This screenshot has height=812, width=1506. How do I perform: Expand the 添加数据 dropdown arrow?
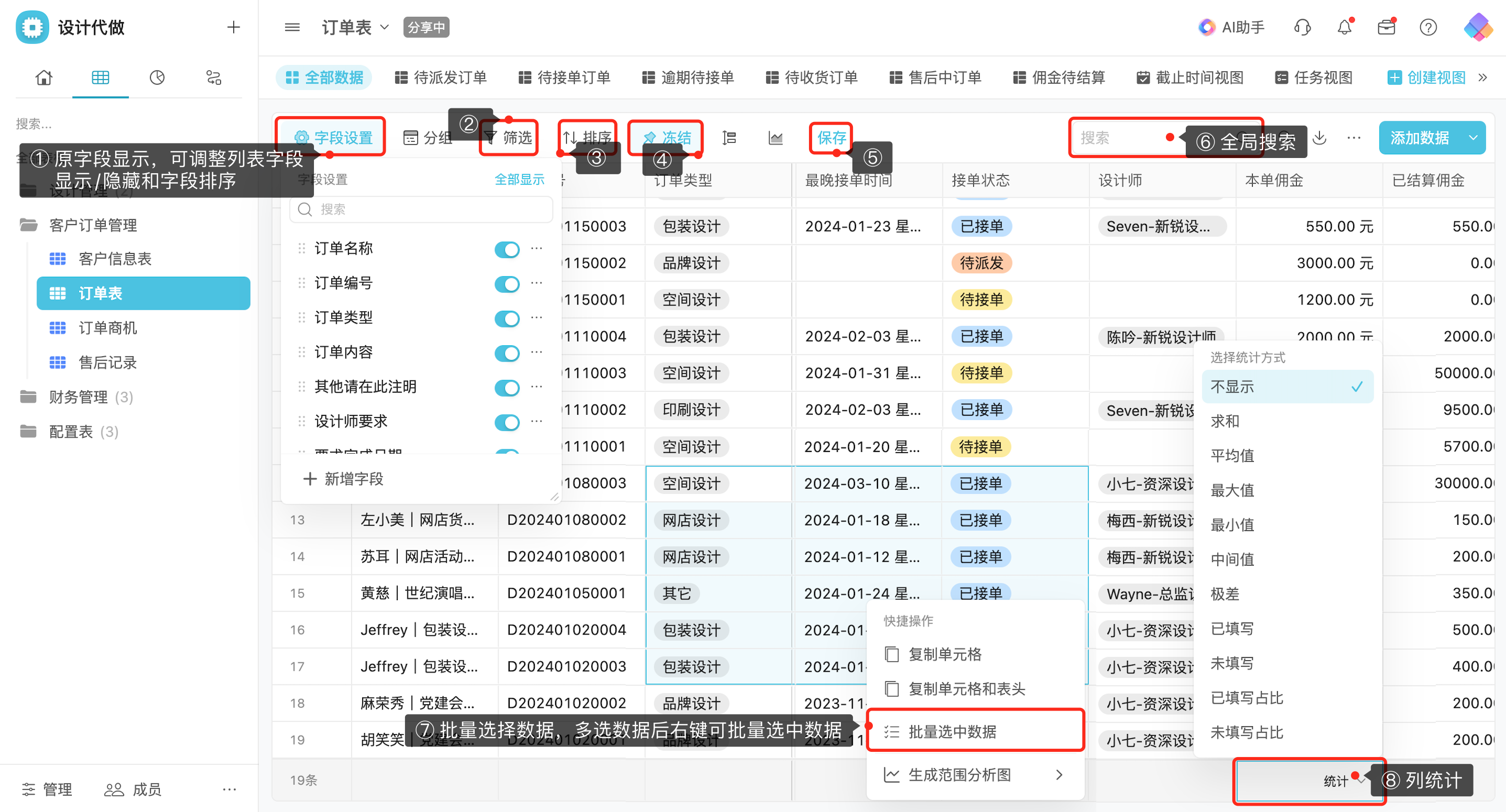tap(1473, 138)
